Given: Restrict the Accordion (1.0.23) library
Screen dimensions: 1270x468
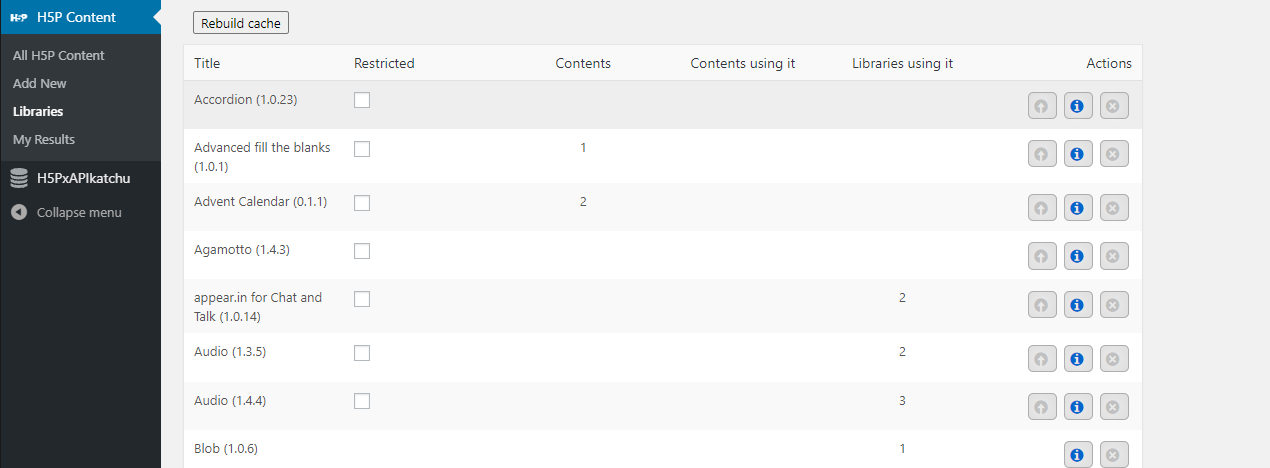Looking at the screenshot, I should point(362,100).
